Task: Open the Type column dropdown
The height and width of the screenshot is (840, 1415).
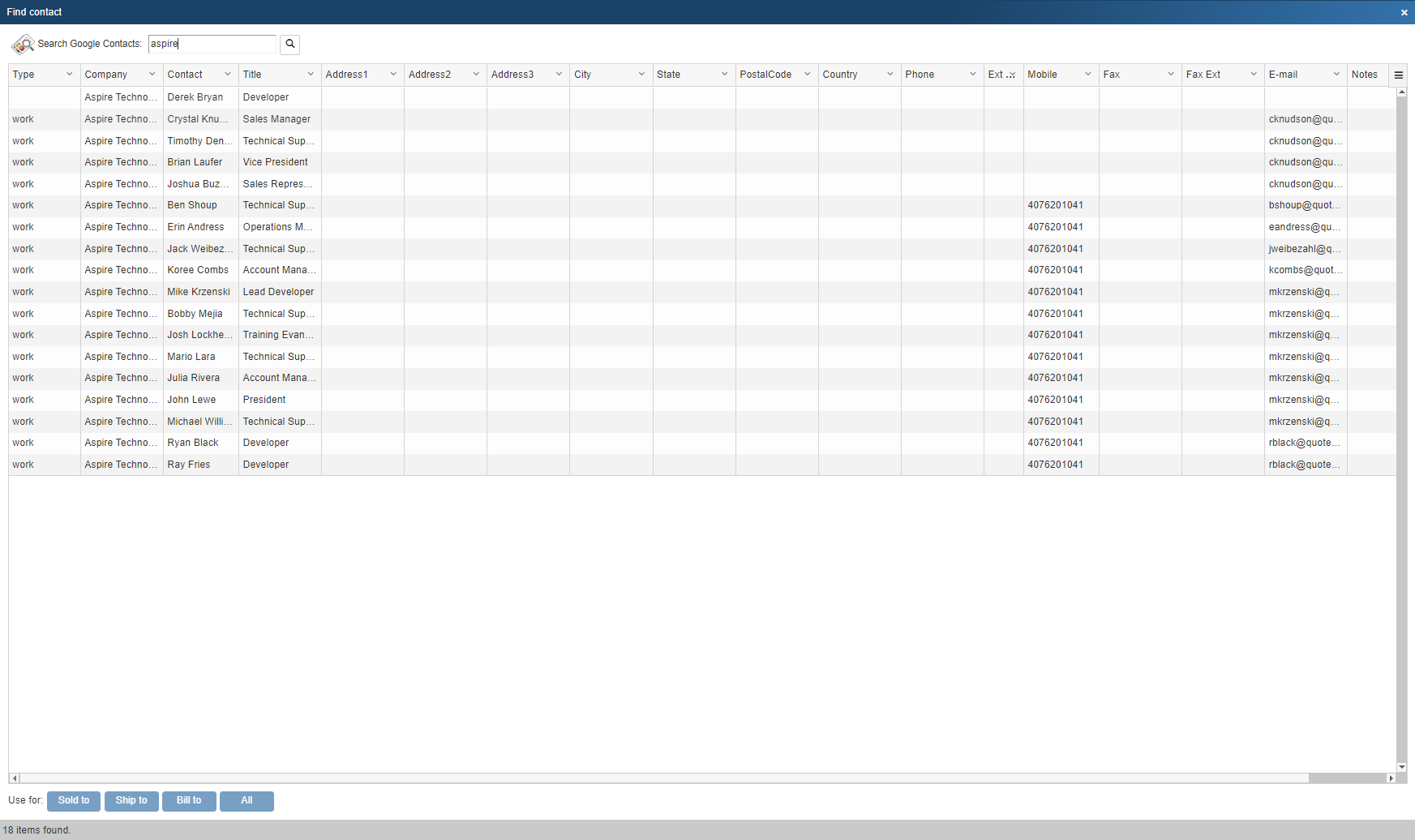Action: [x=70, y=75]
